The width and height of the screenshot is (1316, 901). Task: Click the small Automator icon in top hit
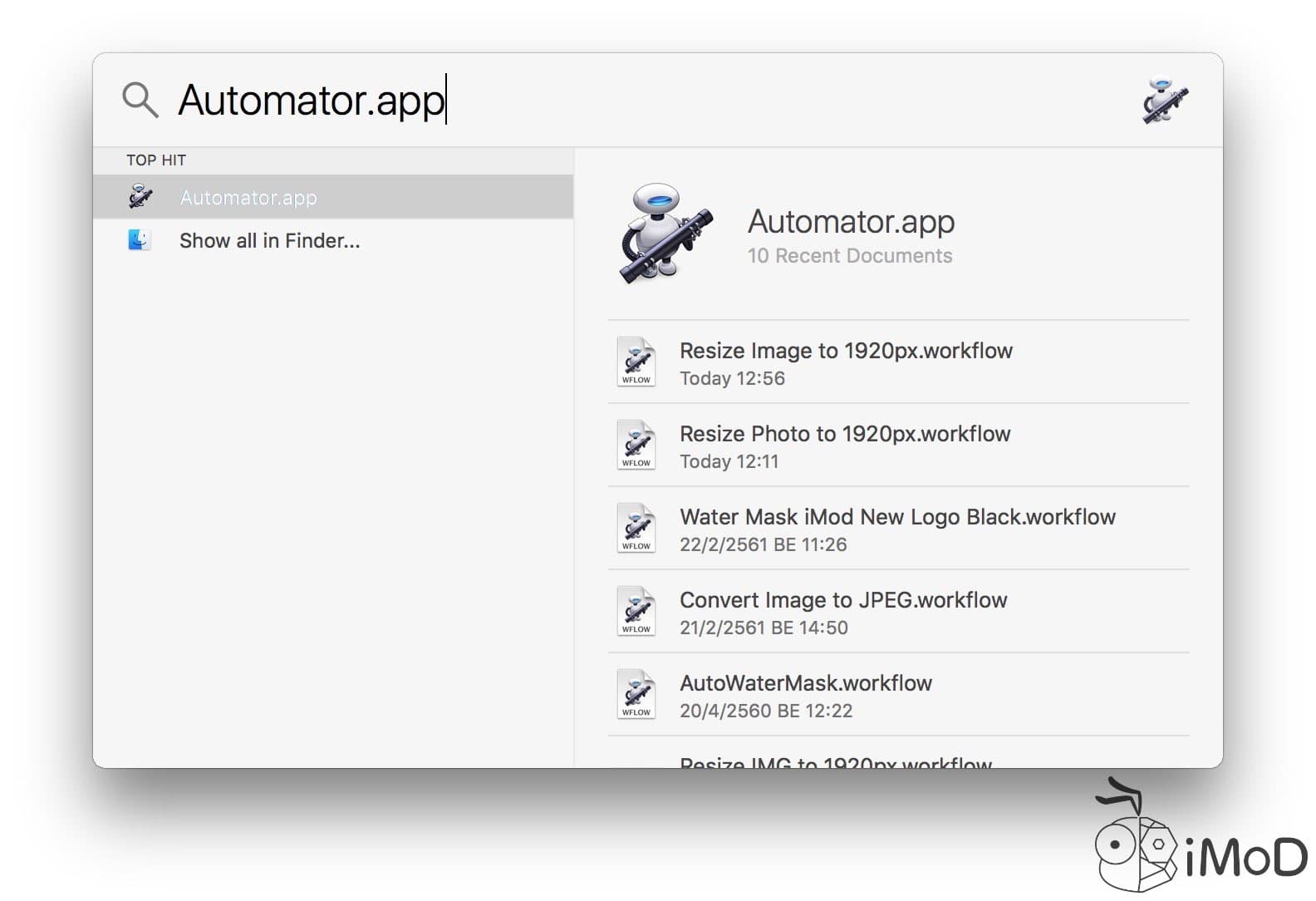point(140,197)
